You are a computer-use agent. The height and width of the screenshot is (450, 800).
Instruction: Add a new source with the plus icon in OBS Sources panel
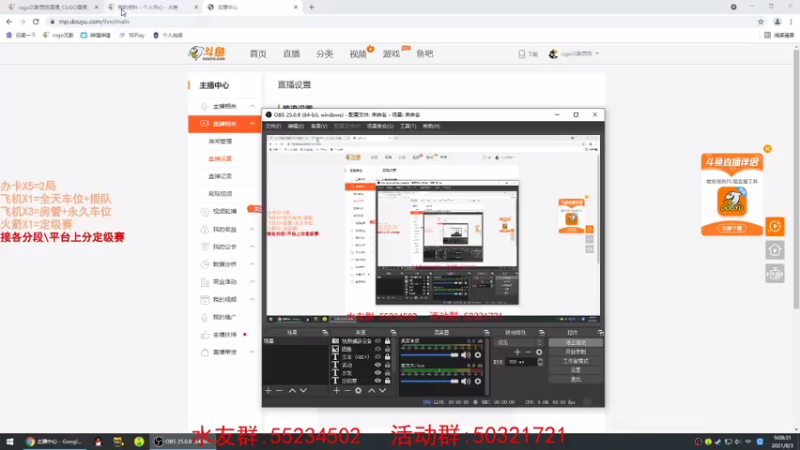336,390
